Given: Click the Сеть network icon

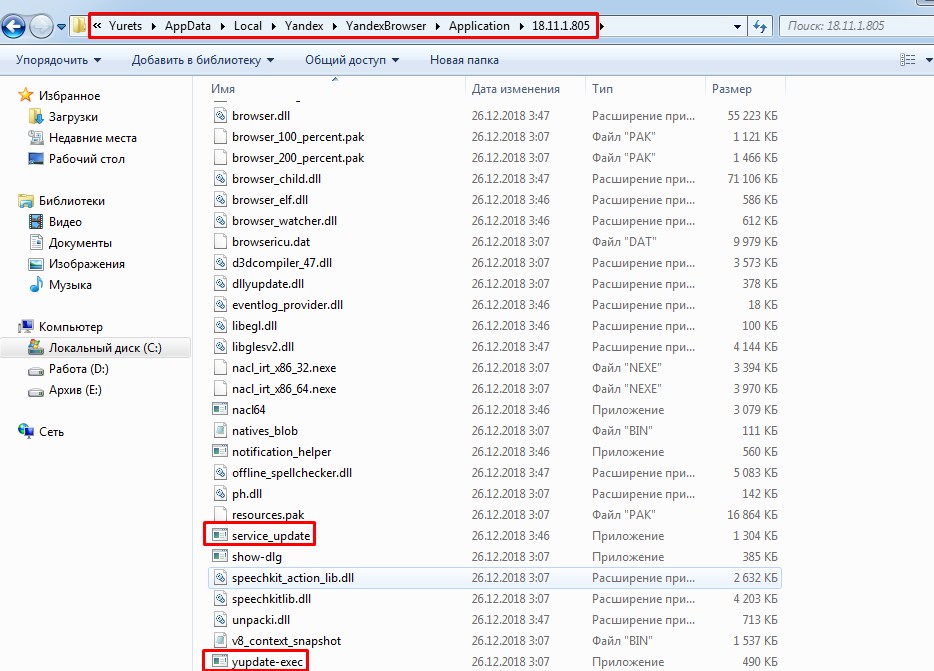Looking at the screenshot, I should pyautogui.click(x=26, y=432).
